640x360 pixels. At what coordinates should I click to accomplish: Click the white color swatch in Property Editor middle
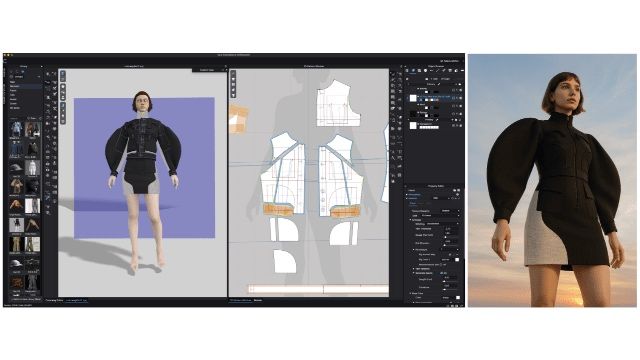(x=457, y=260)
